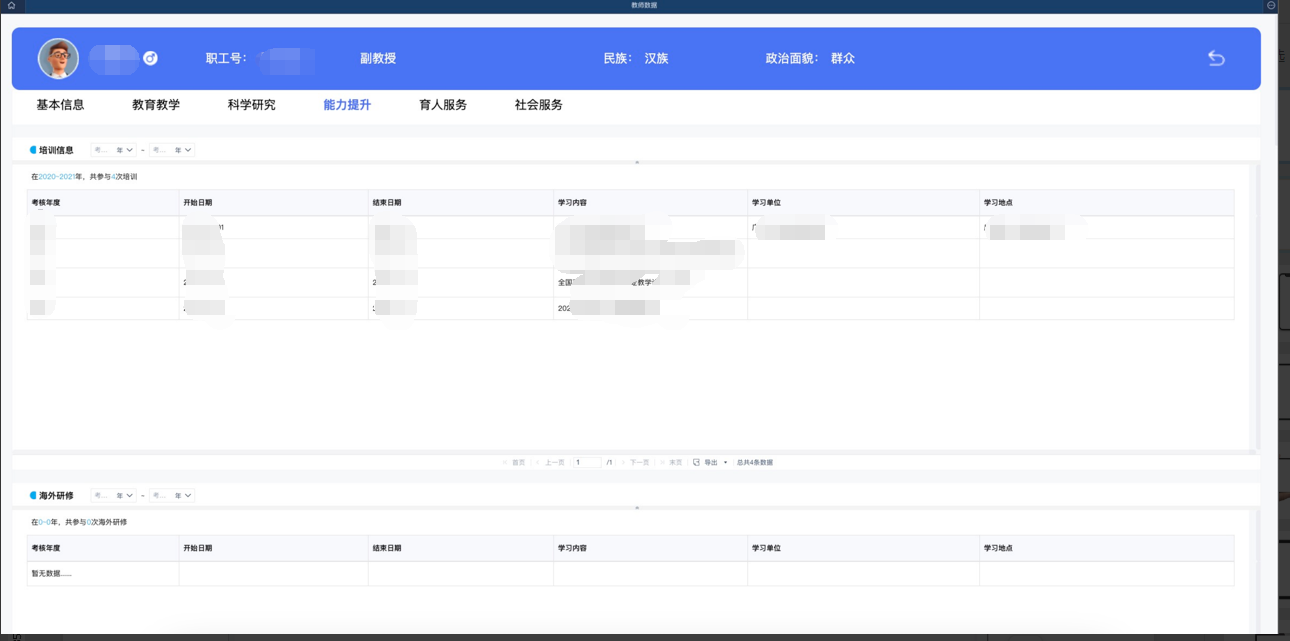Open start year dropdown for 培训信息
1290x641 pixels.
tap(113, 150)
